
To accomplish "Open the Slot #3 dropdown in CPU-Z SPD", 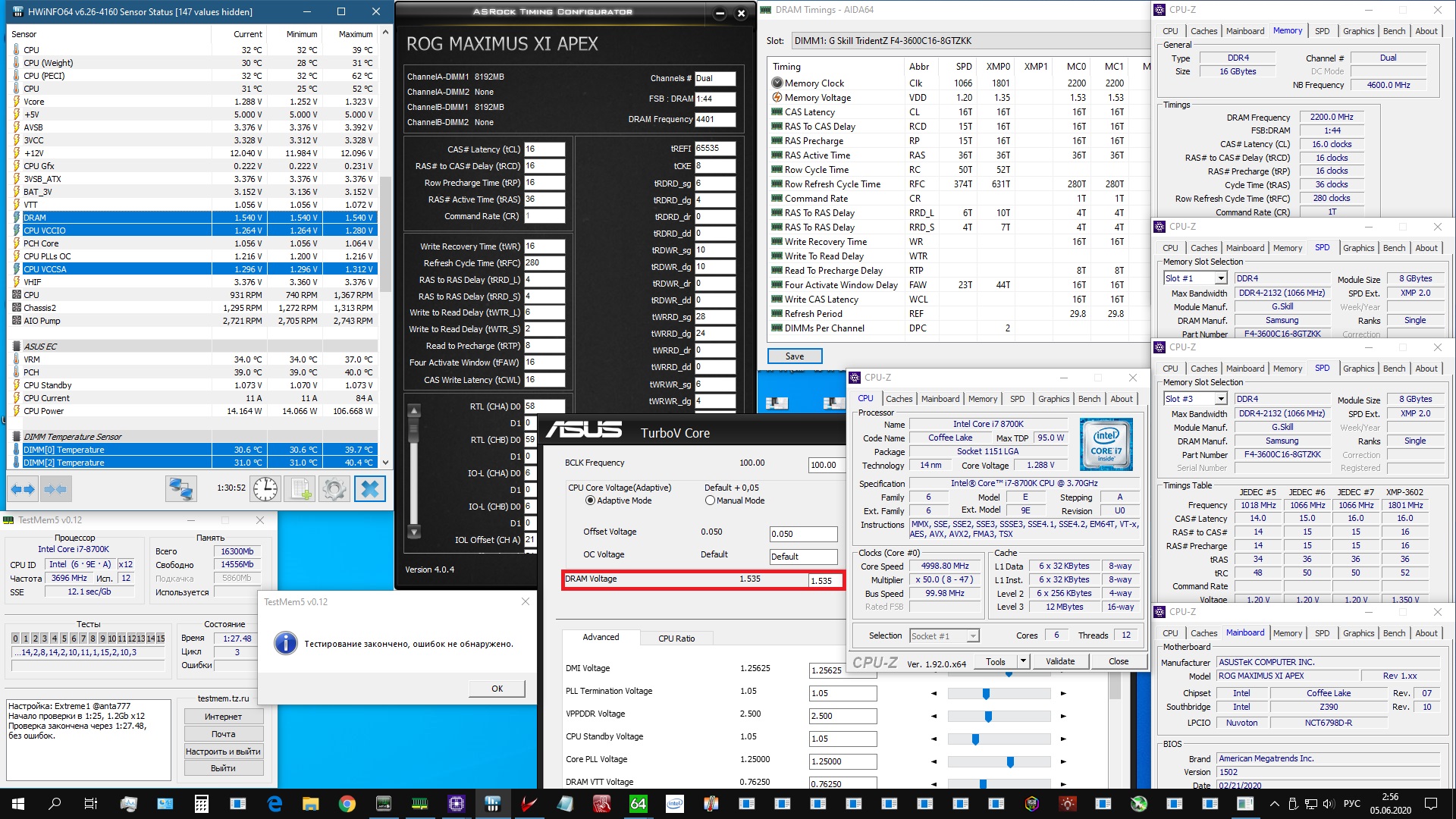I will pyautogui.click(x=1220, y=399).
